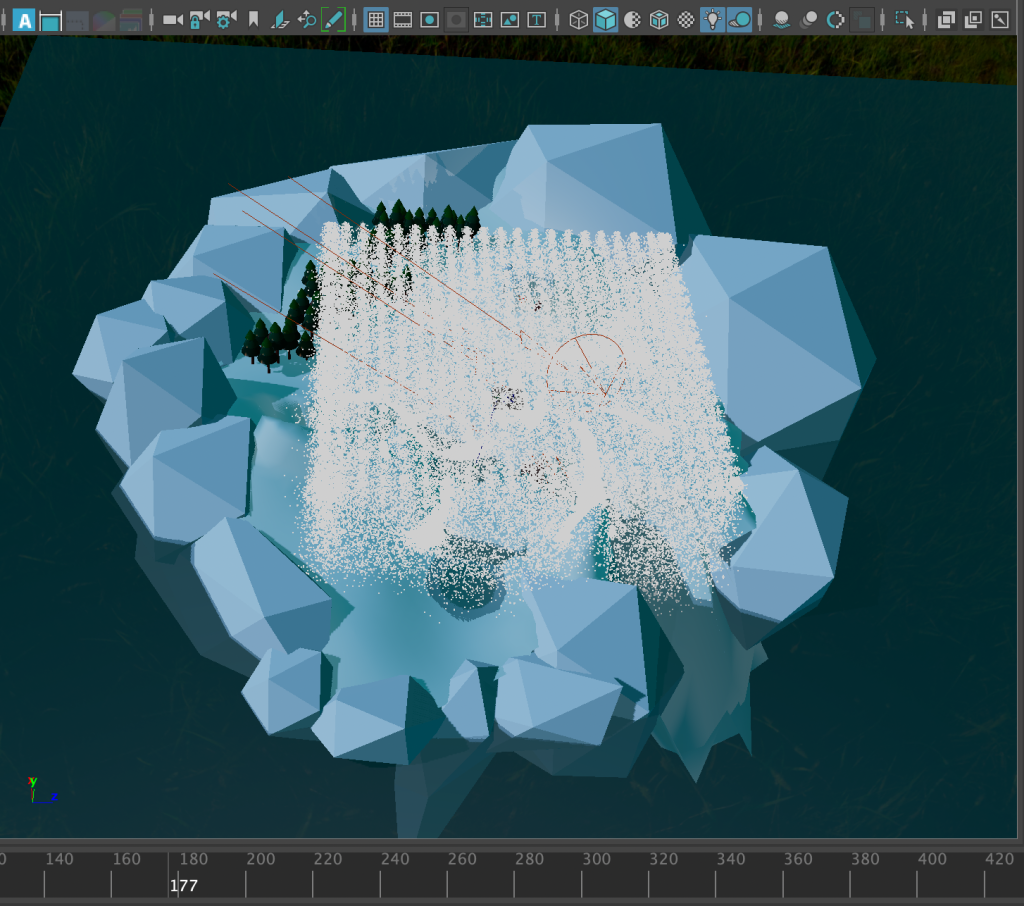Screen dimensions: 1024x906
Task: Click the X-Ray overlapping squares icon
Action: coord(946,20)
